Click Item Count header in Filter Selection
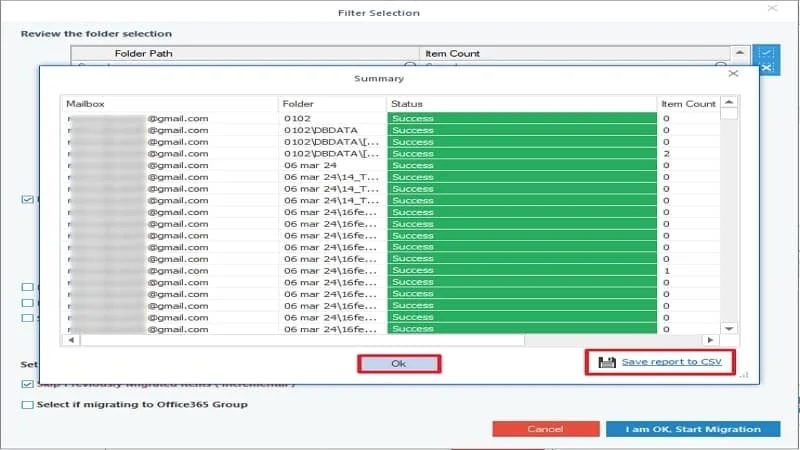Viewport: 800px width, 450px height. (575, 54)
